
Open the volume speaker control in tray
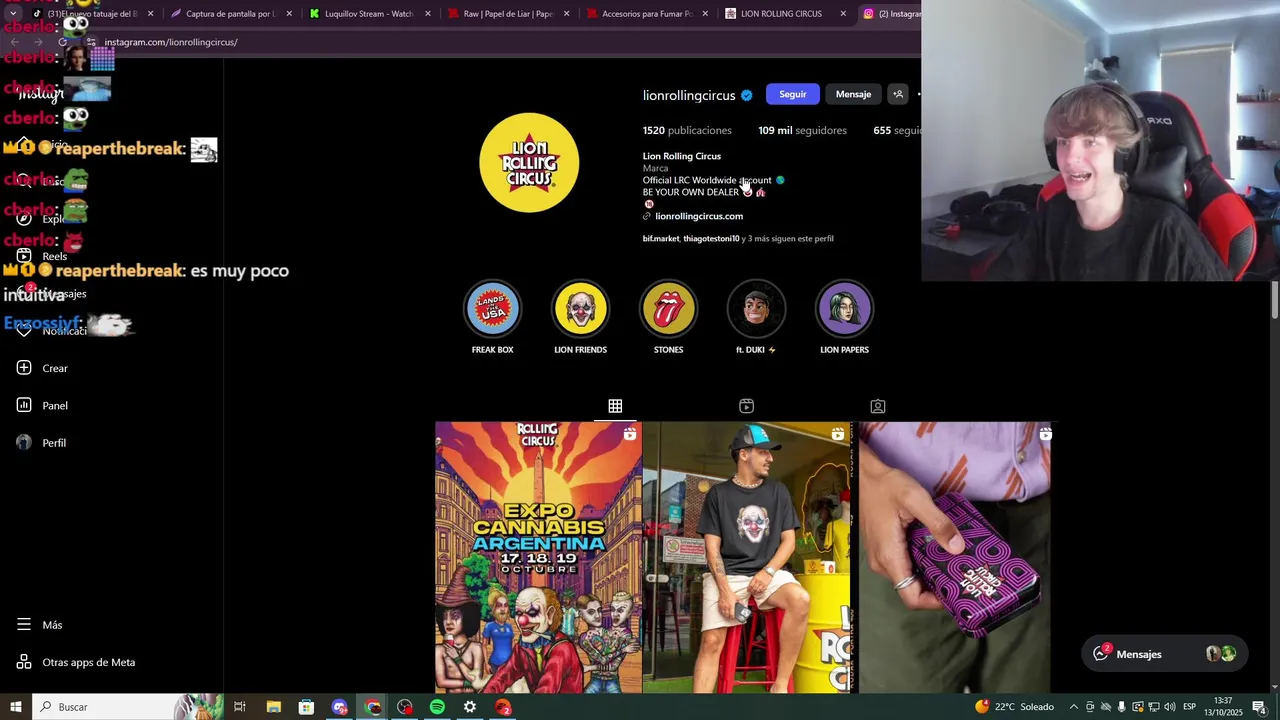(1169, 707)
